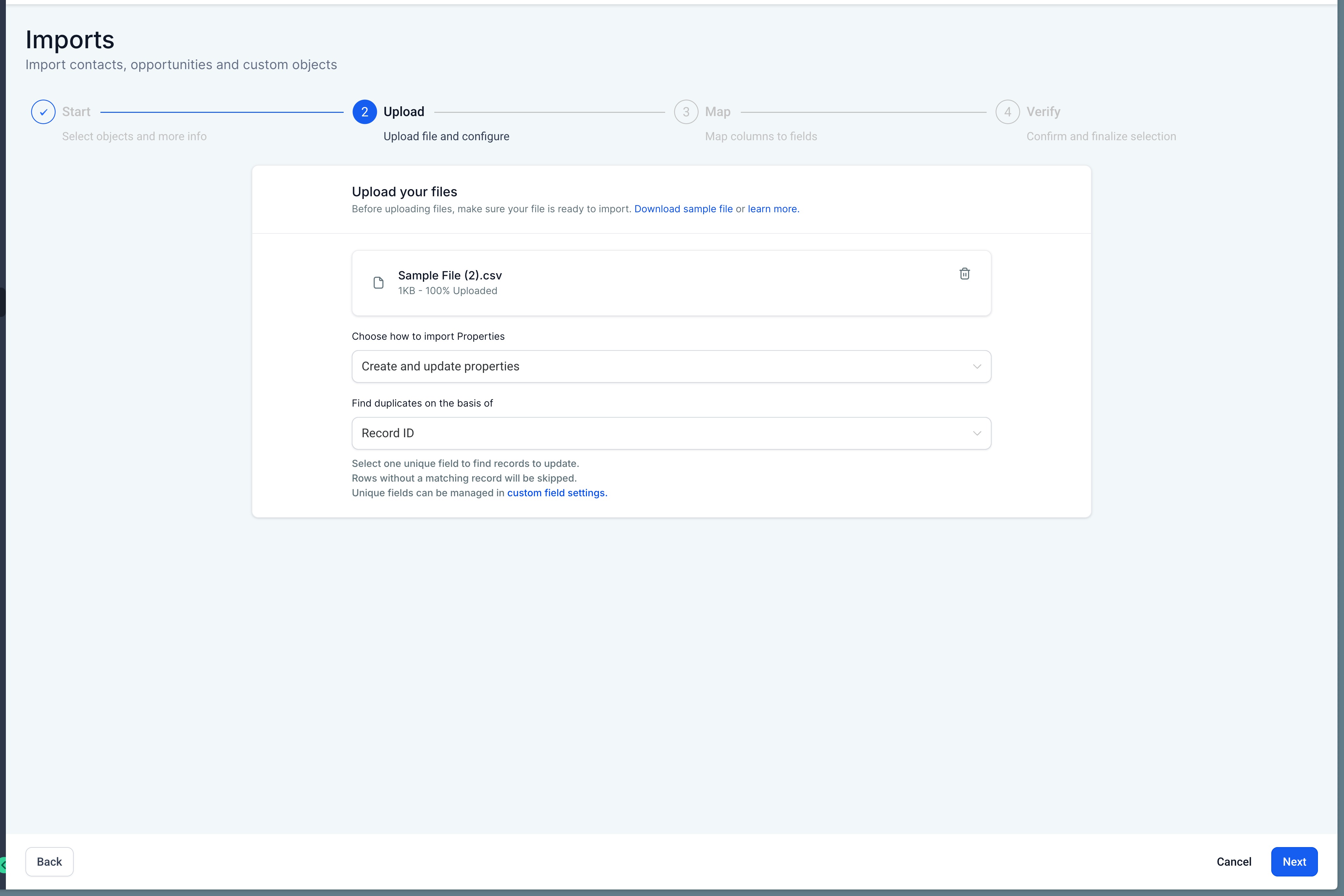Click the green arrow icon at bottom-left edge
The image size is (1344, 896).
coord(3,865)
